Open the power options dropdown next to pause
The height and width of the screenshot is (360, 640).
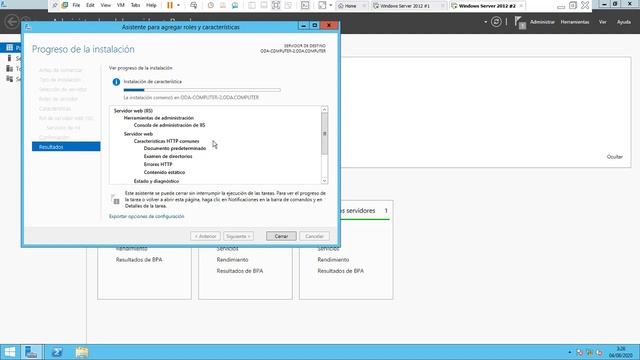178,5
